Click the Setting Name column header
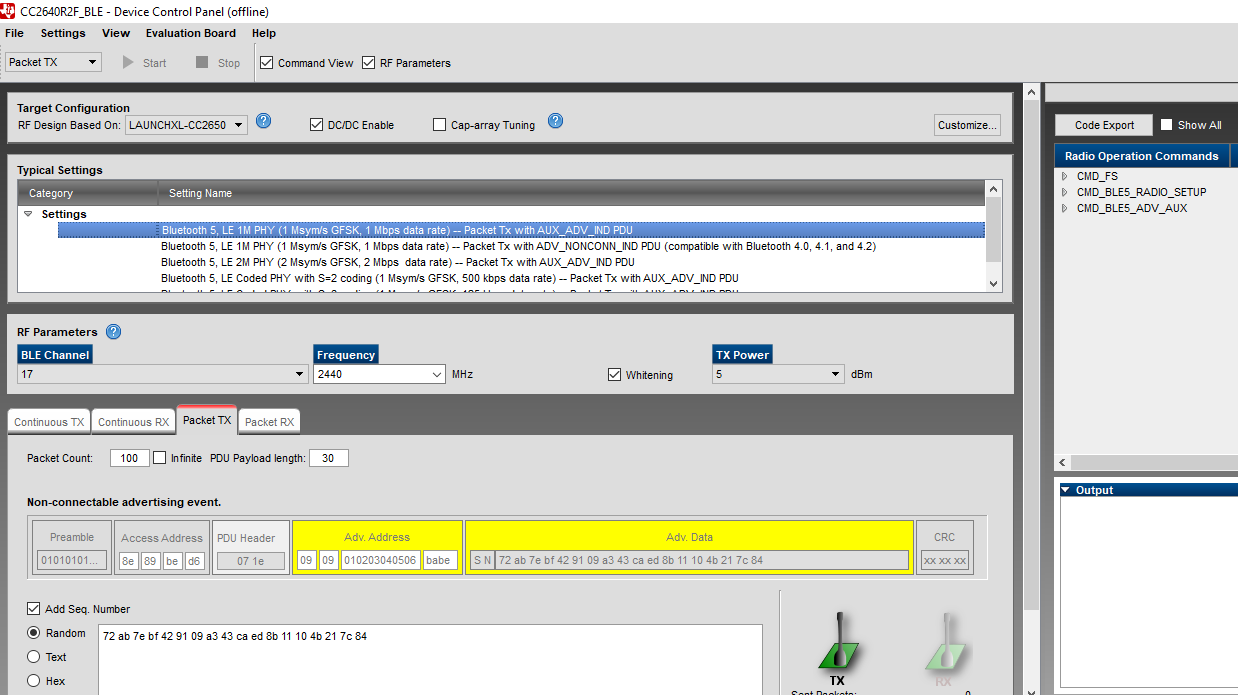Screen dimensions: 1238x695 [571, 193]
